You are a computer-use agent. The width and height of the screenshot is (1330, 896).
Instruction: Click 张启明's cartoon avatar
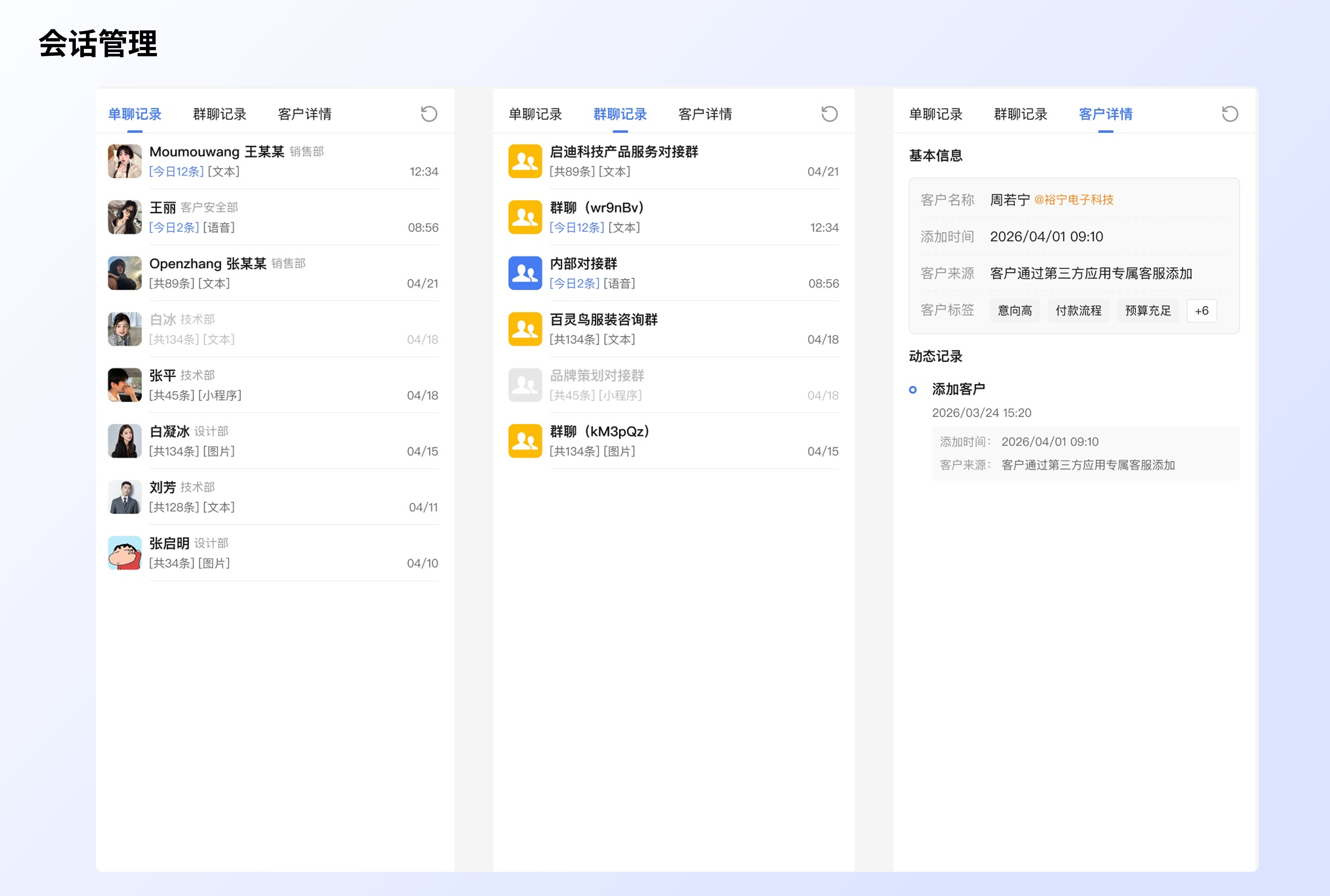coord(125,553)
